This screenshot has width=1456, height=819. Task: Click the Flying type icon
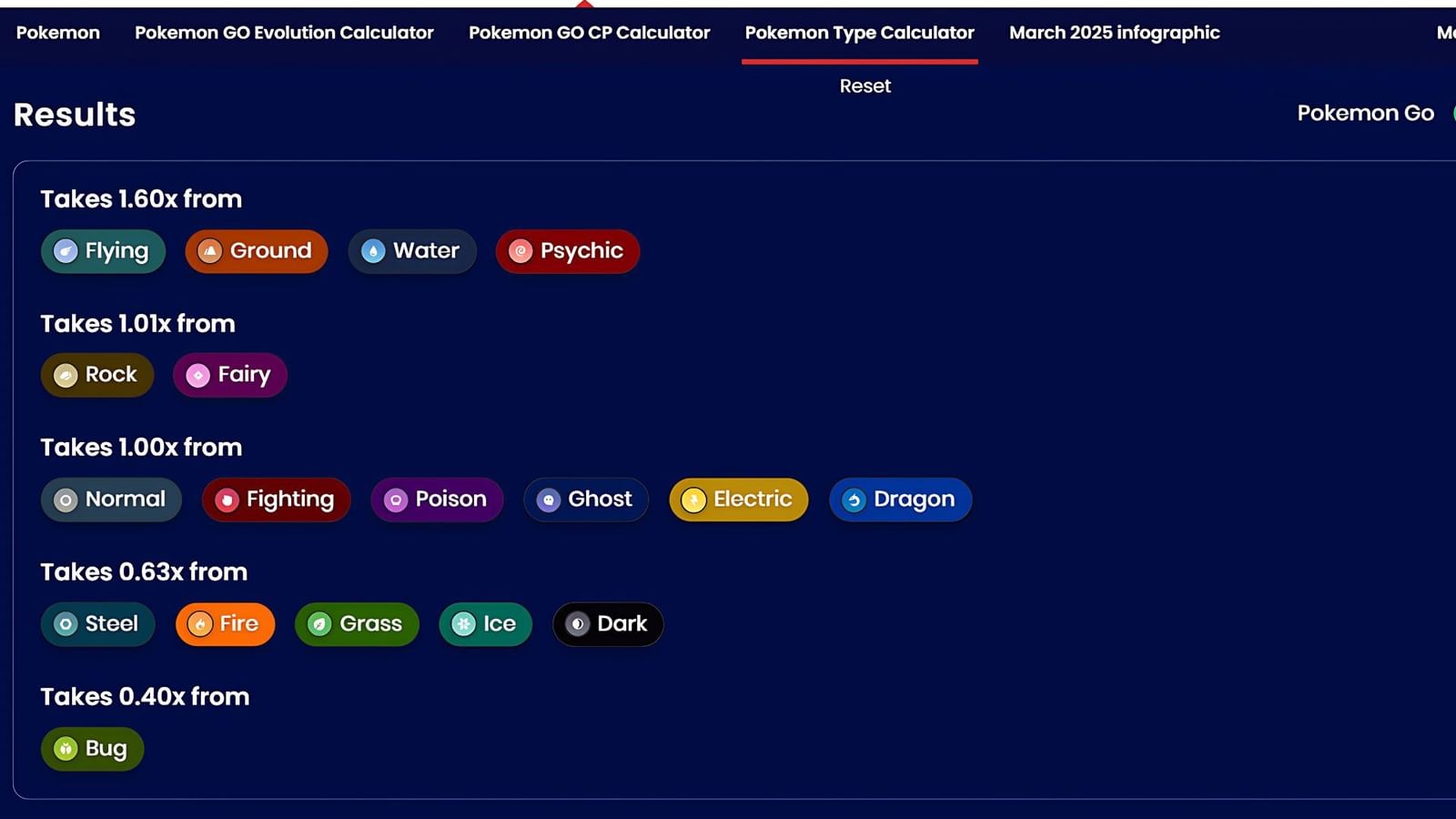[x=67, y=251]
